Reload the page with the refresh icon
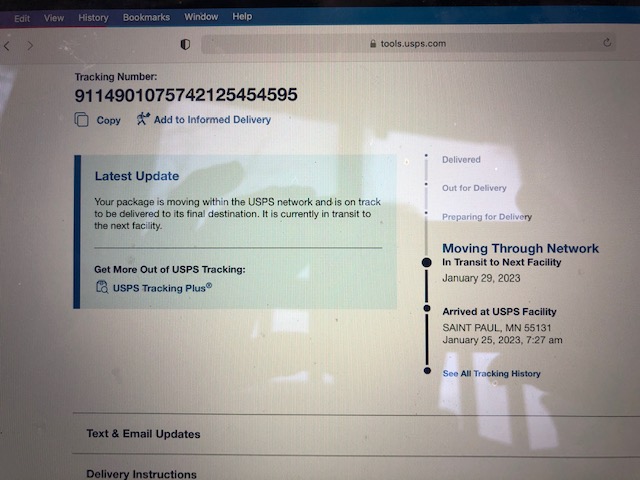This screenshot has height=480, width=640. pyautogui.click(x=607, y=42)
